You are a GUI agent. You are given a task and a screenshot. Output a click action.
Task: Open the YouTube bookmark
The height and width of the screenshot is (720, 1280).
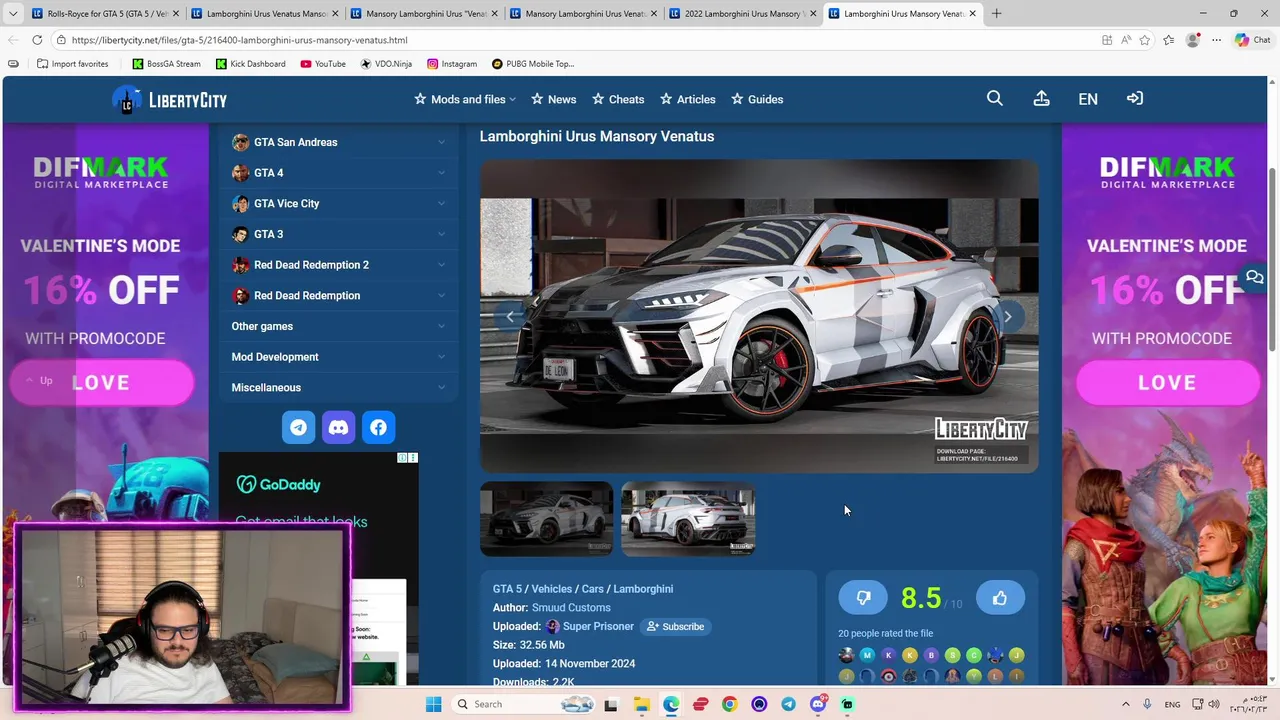[323, 64]
